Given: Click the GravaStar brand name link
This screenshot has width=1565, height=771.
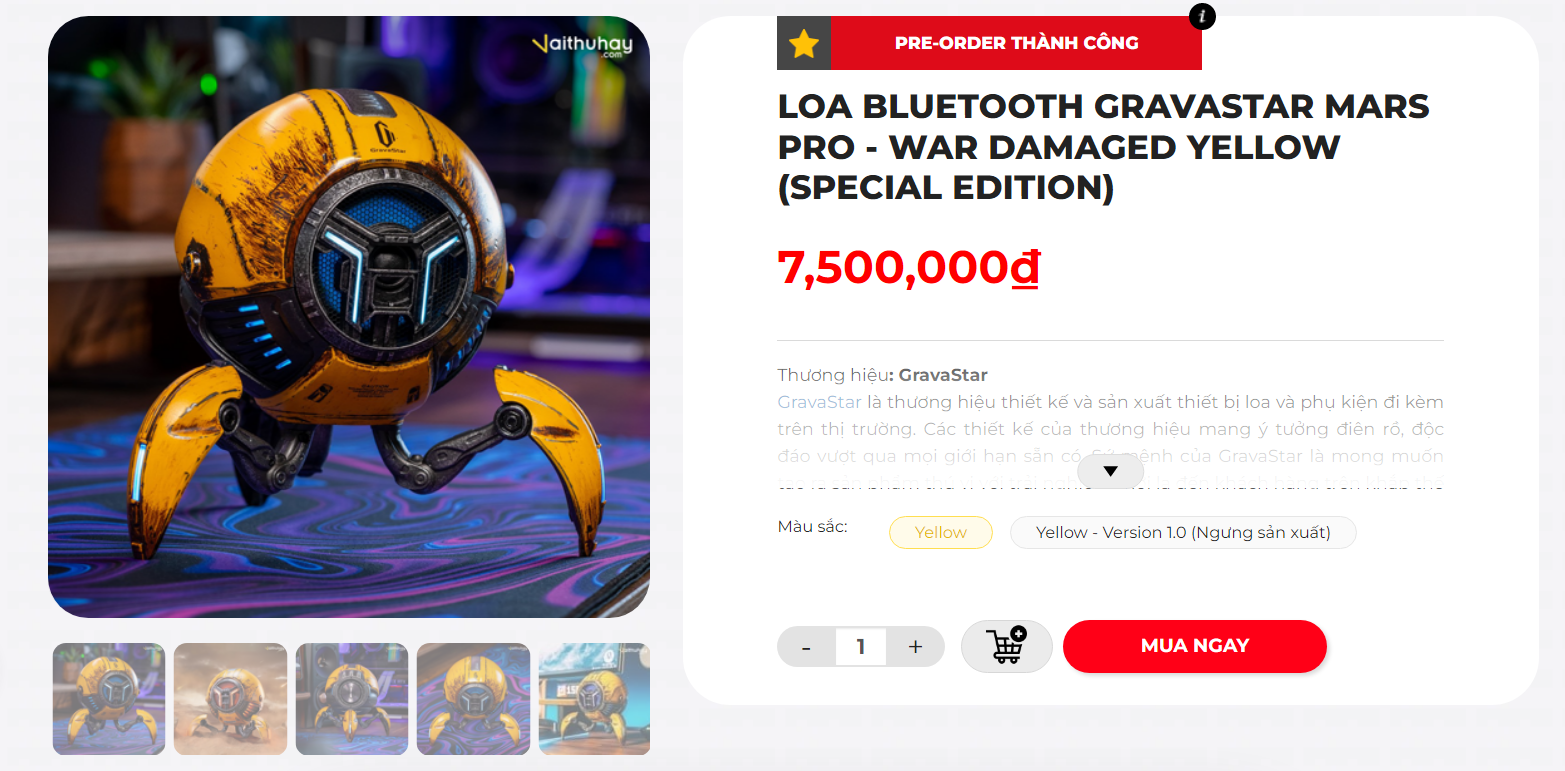Looking at the screenshot, I should point(943,375).
